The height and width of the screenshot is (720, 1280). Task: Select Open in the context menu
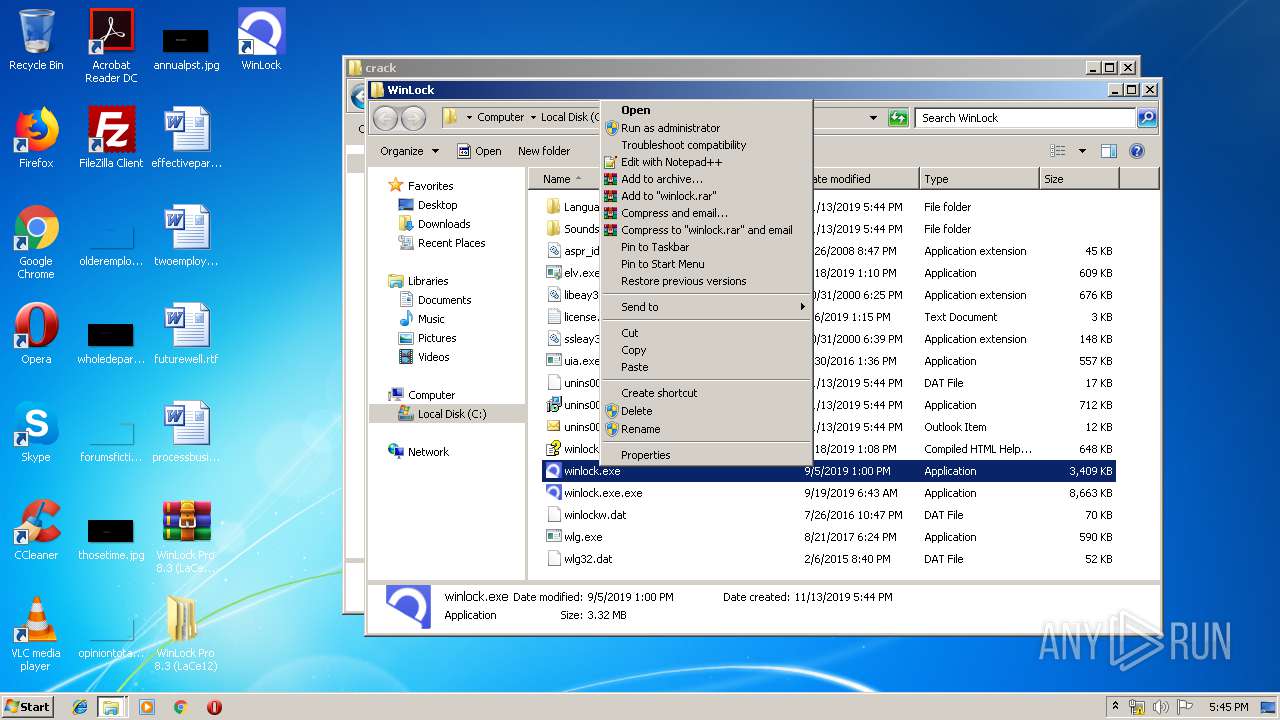tap(706, 111)
